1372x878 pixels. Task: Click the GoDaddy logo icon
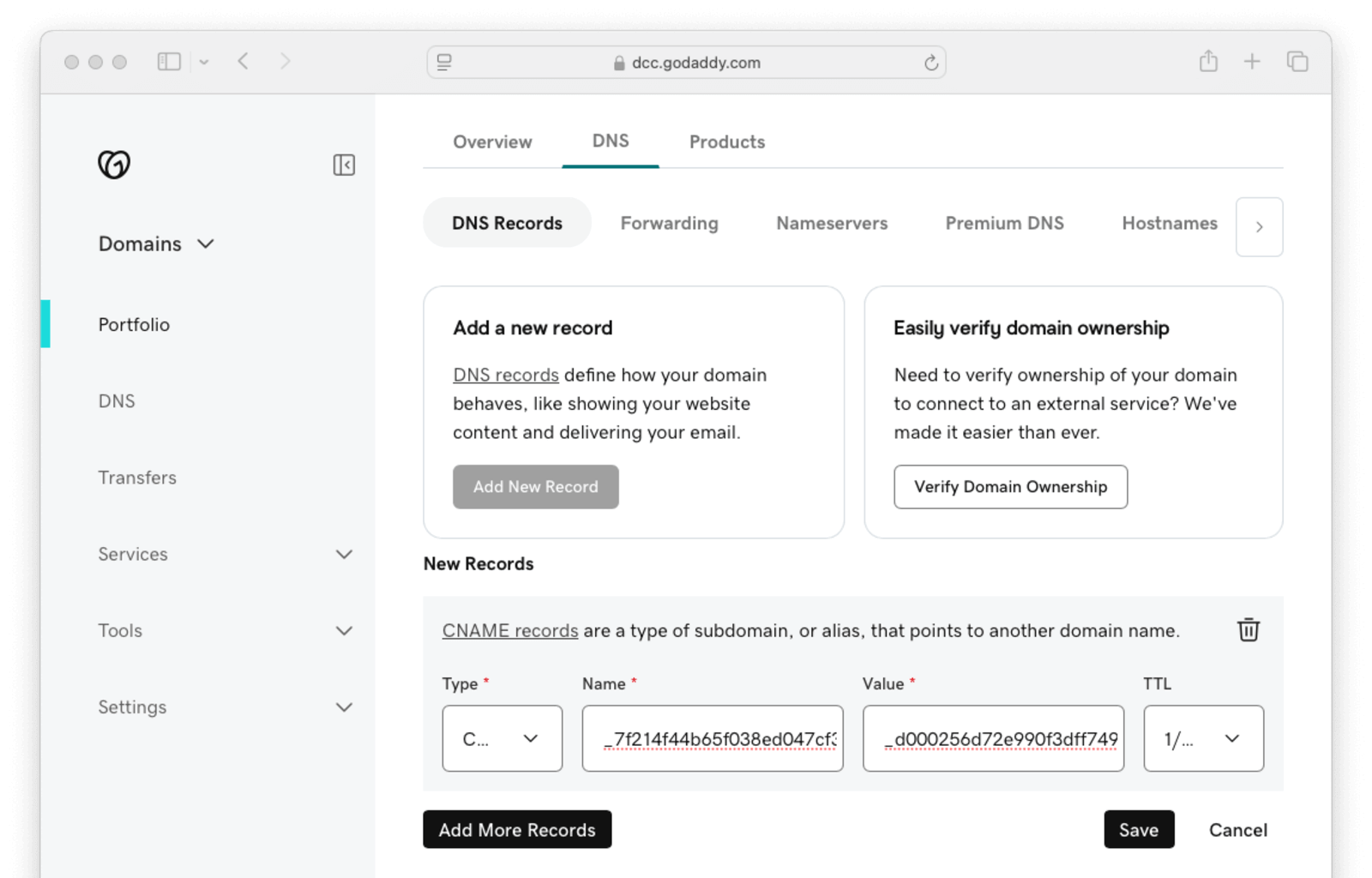[x=114, y=164]
